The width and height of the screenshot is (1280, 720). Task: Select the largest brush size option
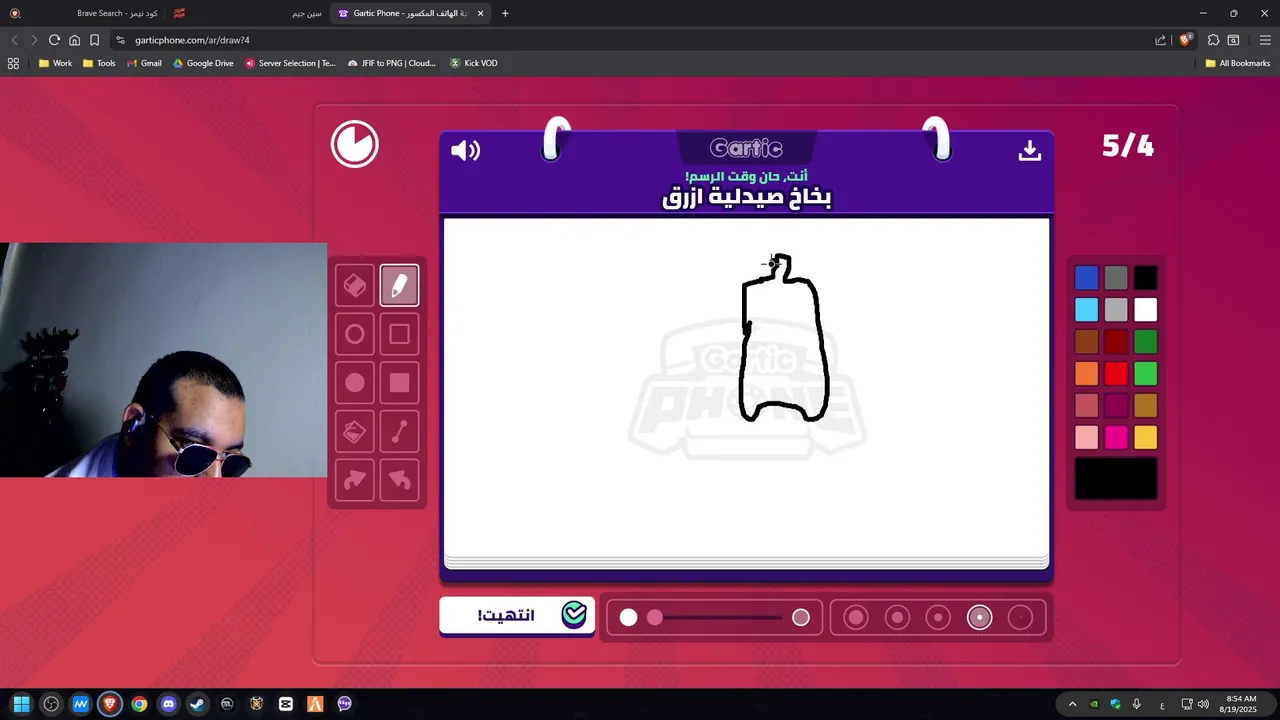tap(856, 618)
